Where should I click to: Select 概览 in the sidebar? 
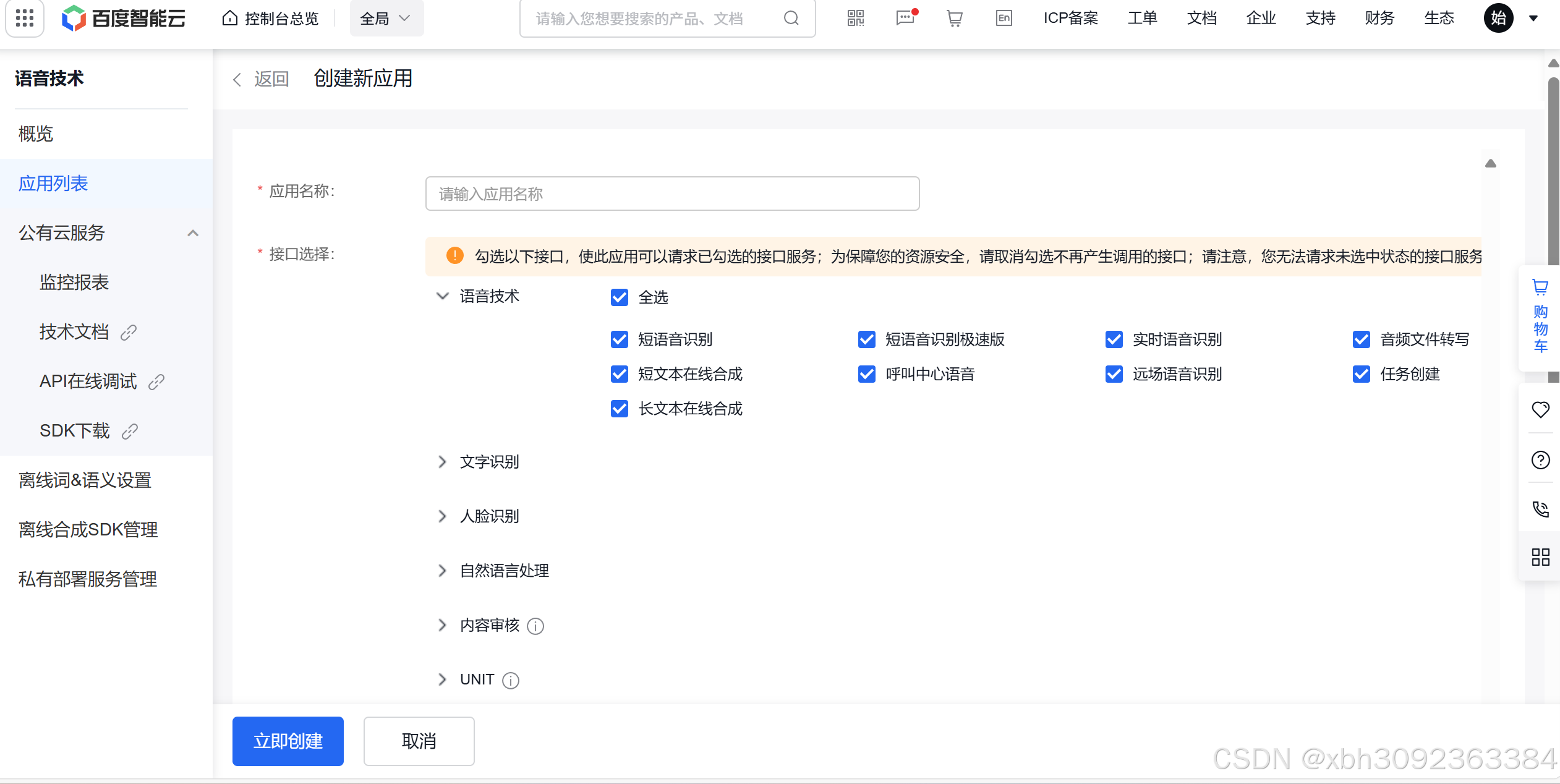point(36,134)
